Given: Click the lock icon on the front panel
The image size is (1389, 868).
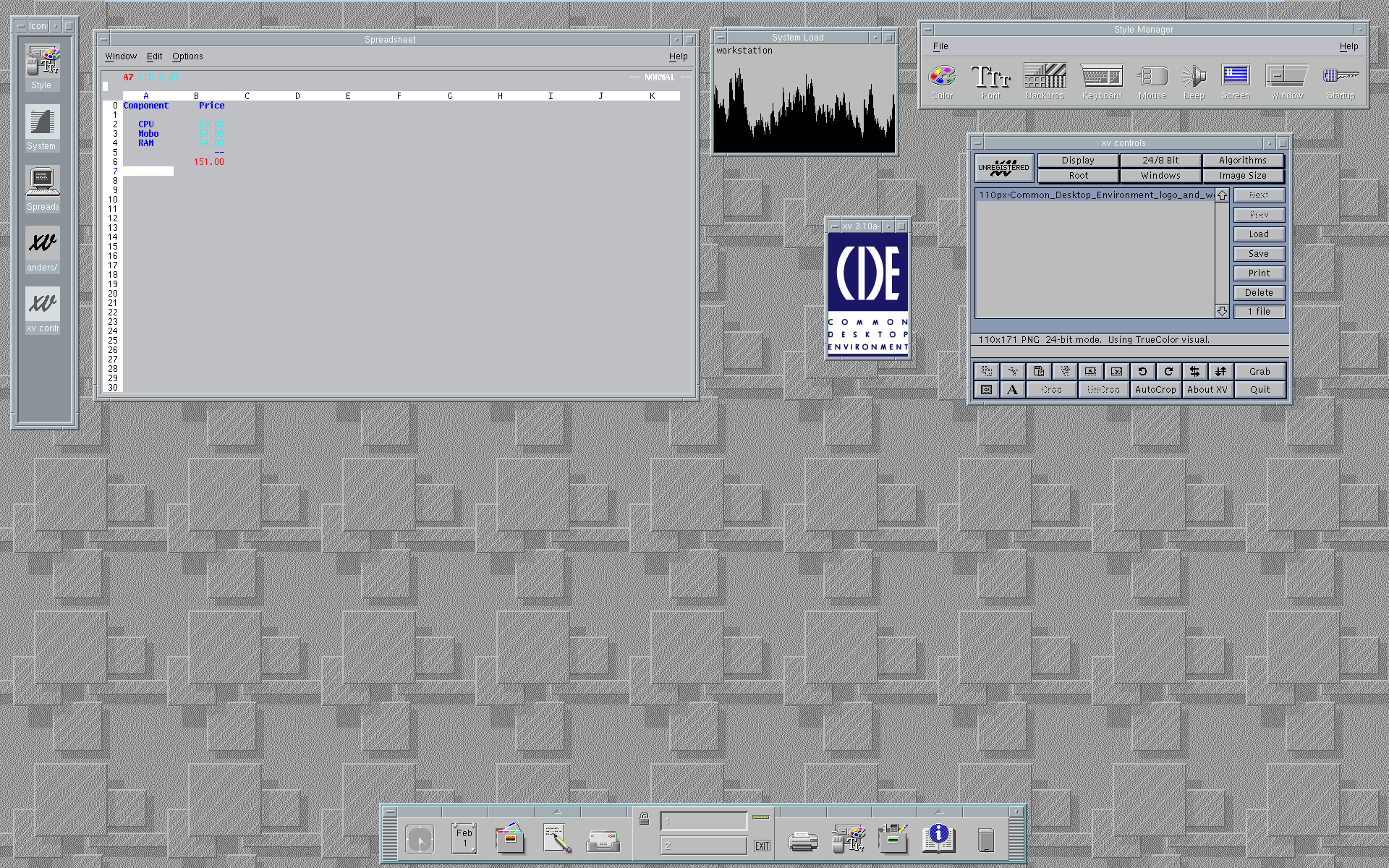Looking at the screenshot, I should (x=644, y=820).
